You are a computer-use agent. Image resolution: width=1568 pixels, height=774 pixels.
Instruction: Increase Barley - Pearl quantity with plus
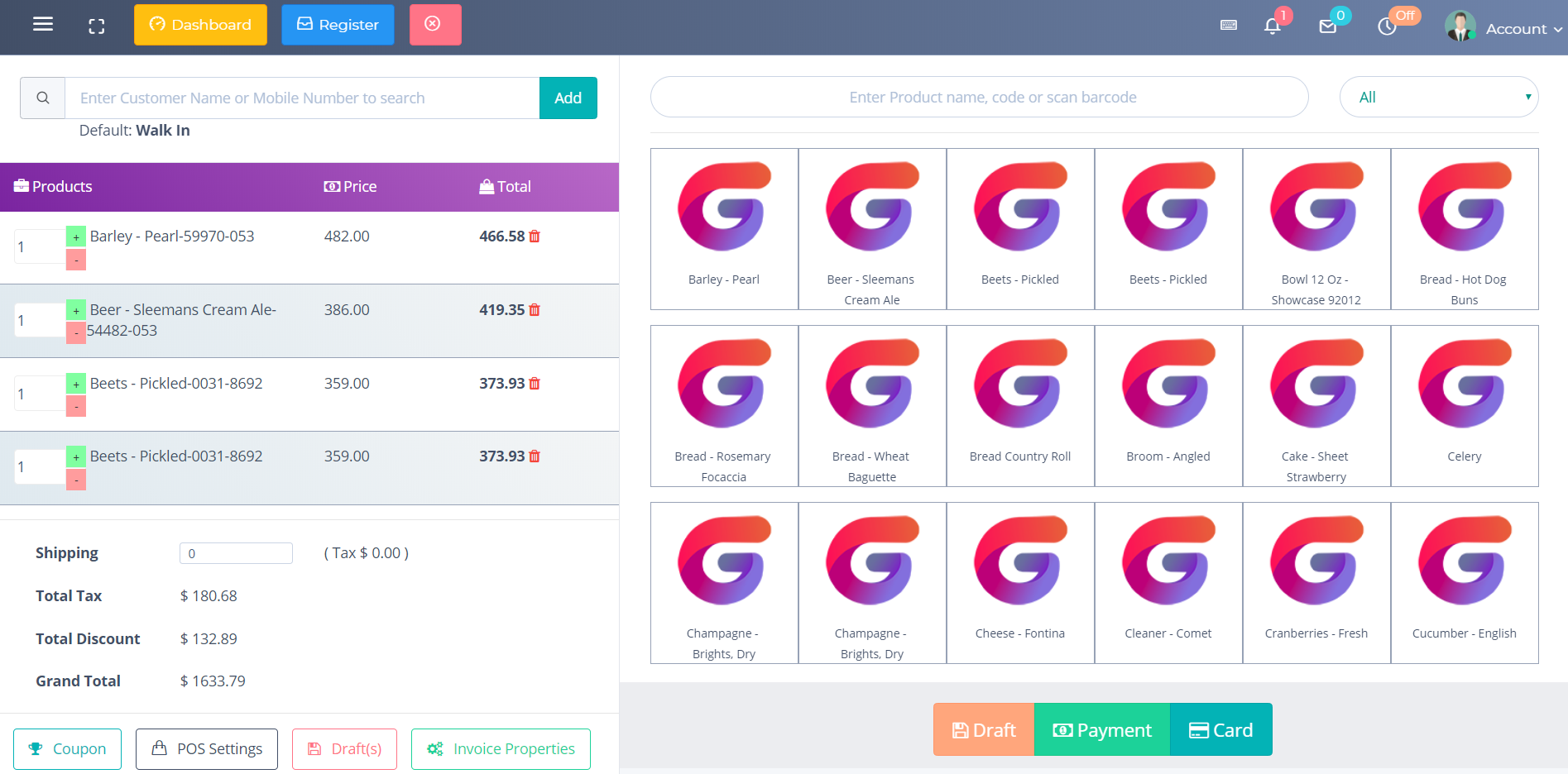76,237
